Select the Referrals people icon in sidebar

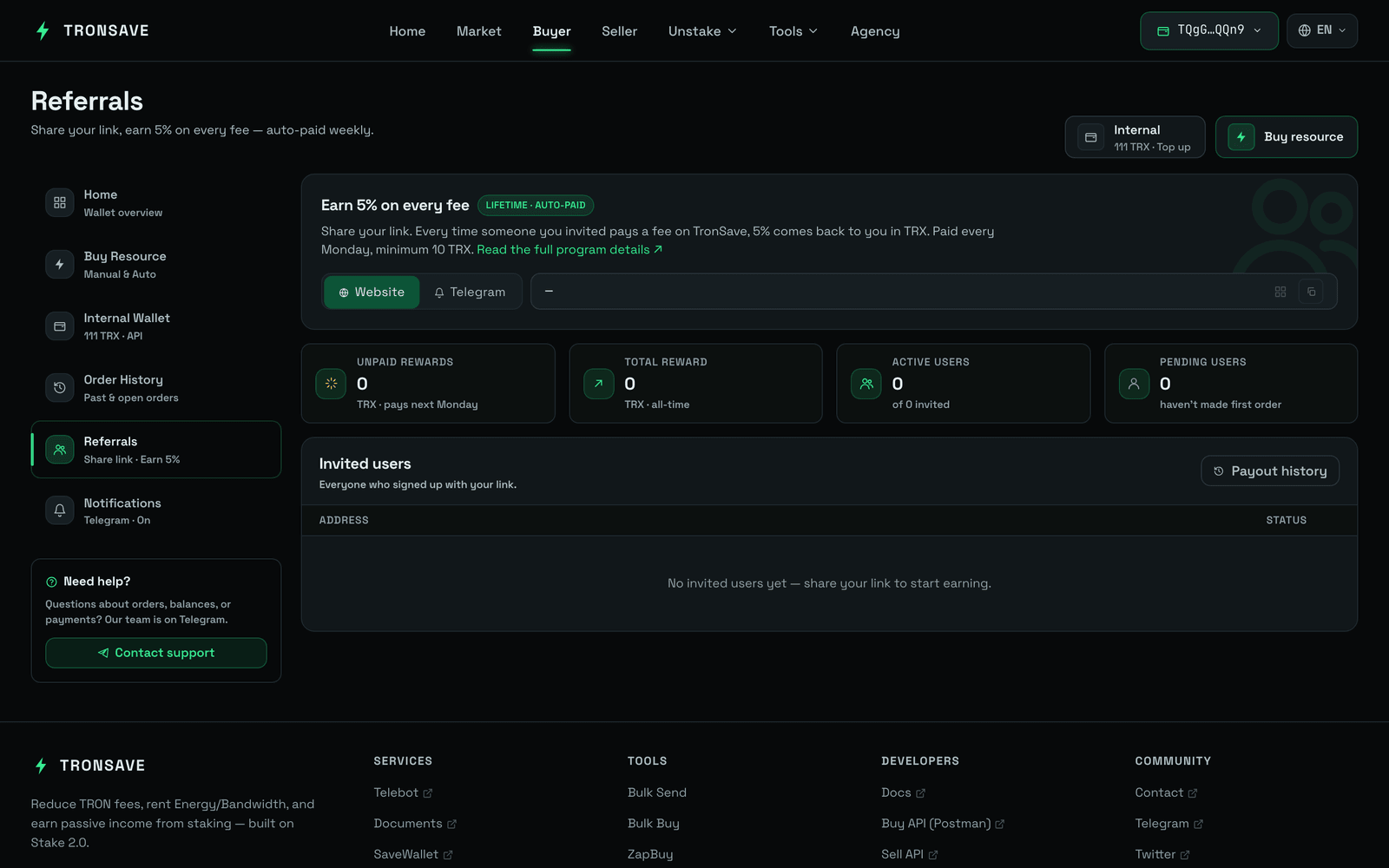[60, 450]
